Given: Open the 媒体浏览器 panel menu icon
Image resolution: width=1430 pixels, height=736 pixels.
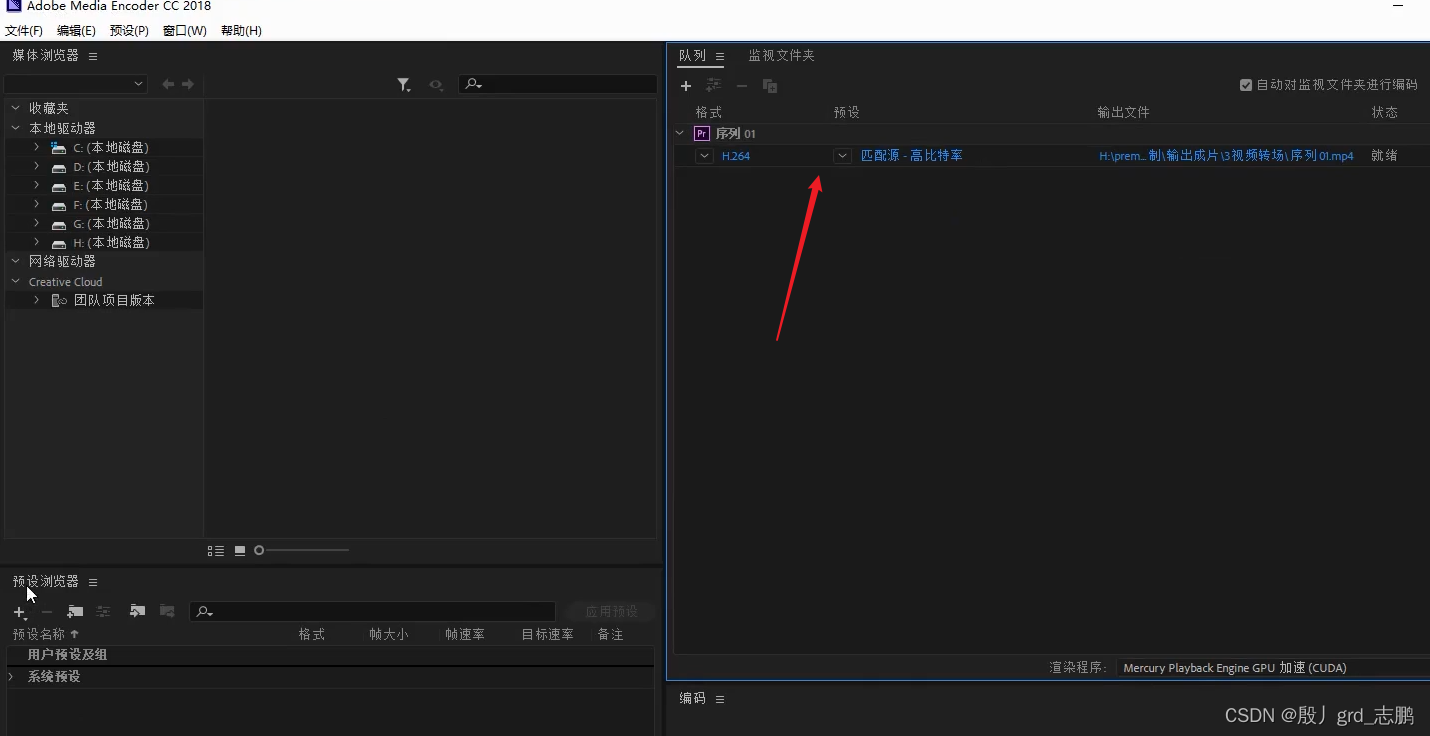Looking at the screenshot, I should [x=93, y=56].
